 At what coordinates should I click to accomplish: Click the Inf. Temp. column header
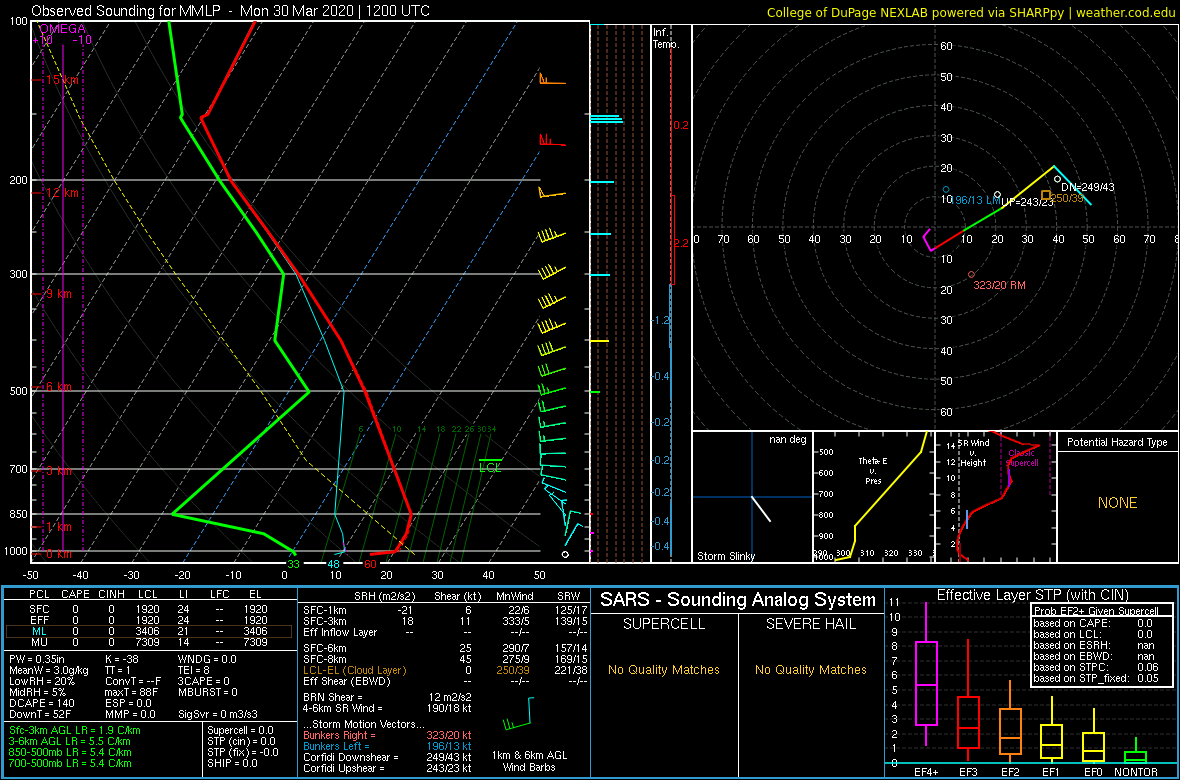tap(666, 38)
